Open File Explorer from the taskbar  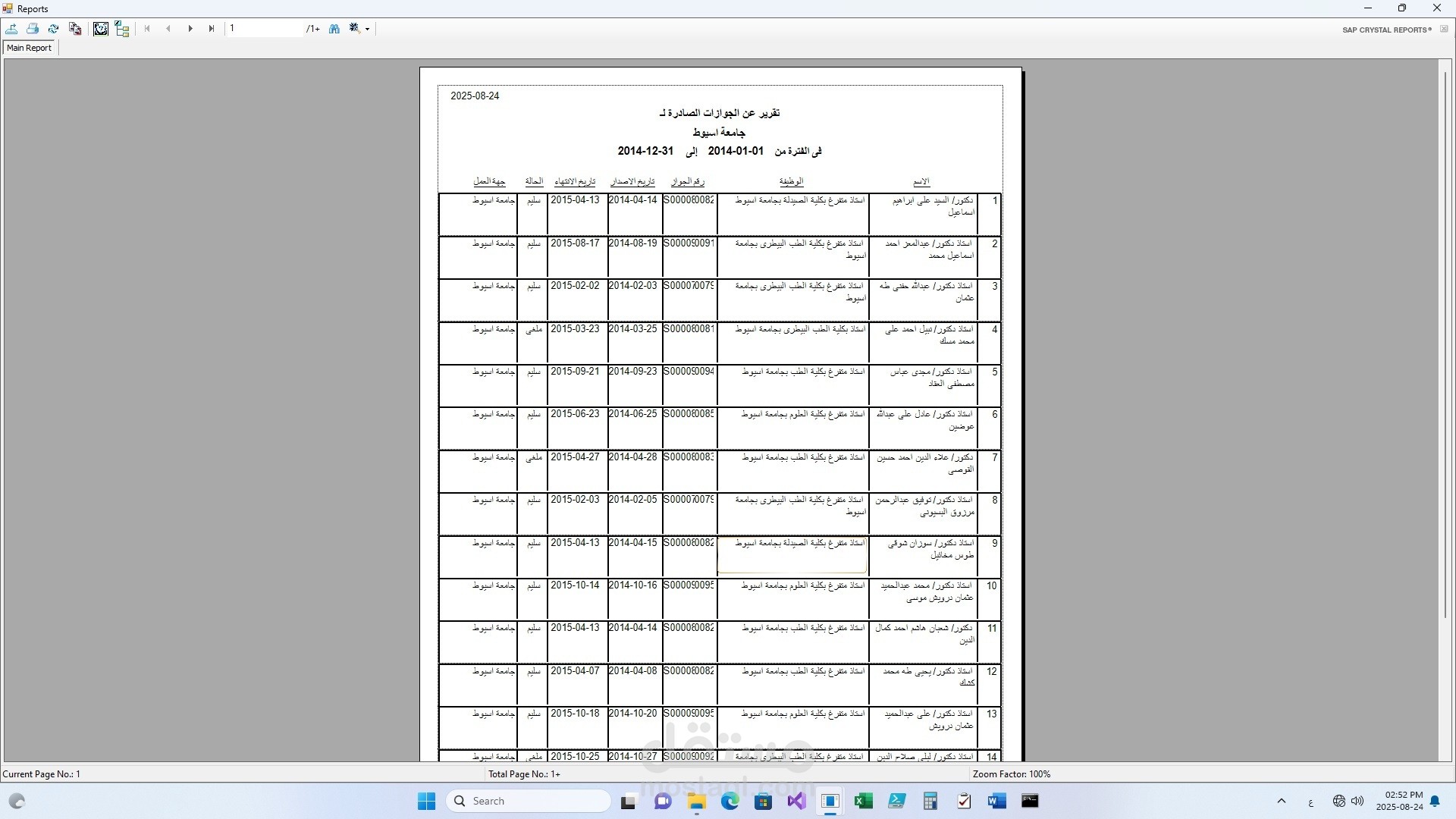click(697, 802)
